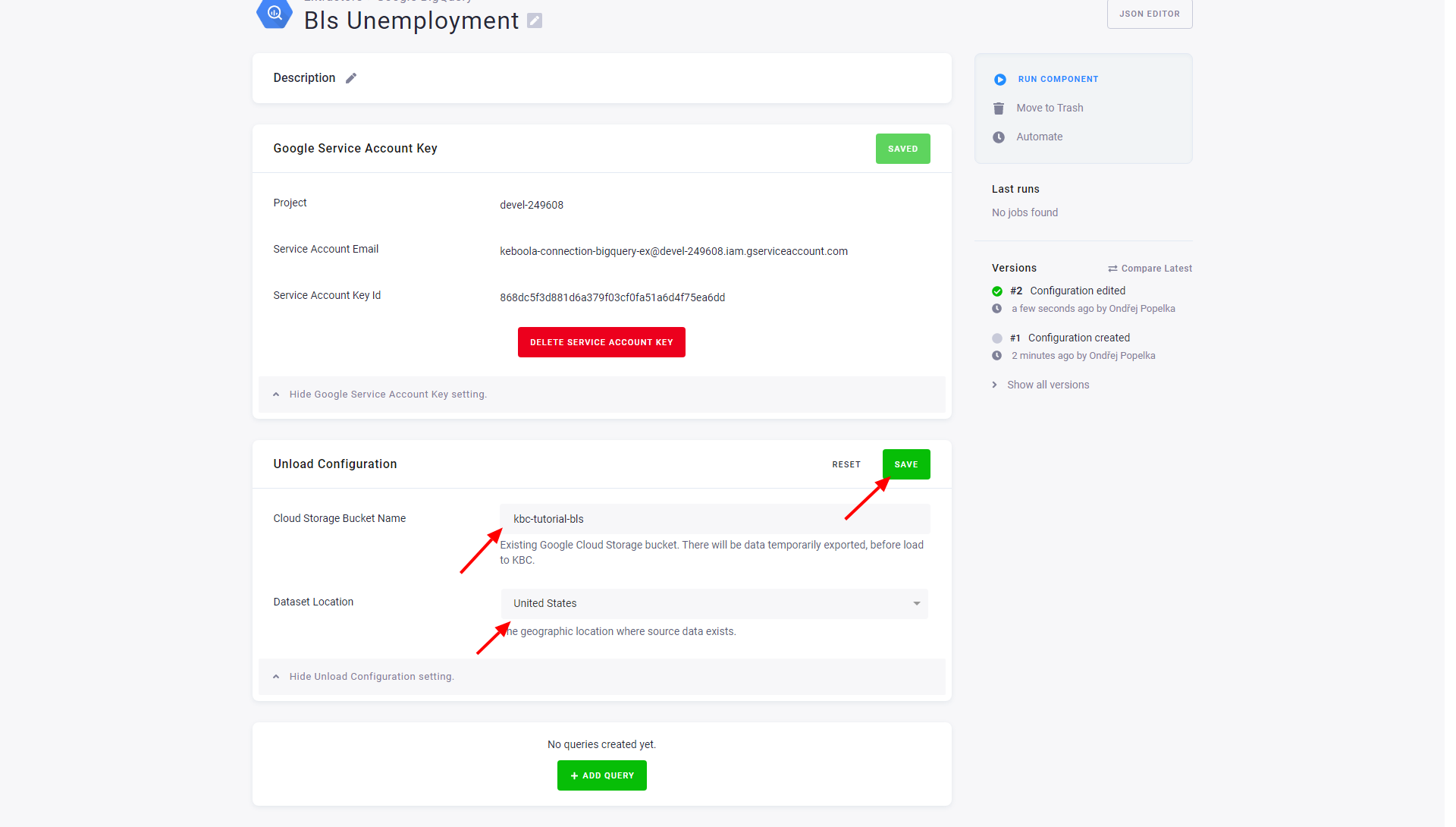Click the Description heading
Screen dimensions: 1456x827
click(304, 78)
